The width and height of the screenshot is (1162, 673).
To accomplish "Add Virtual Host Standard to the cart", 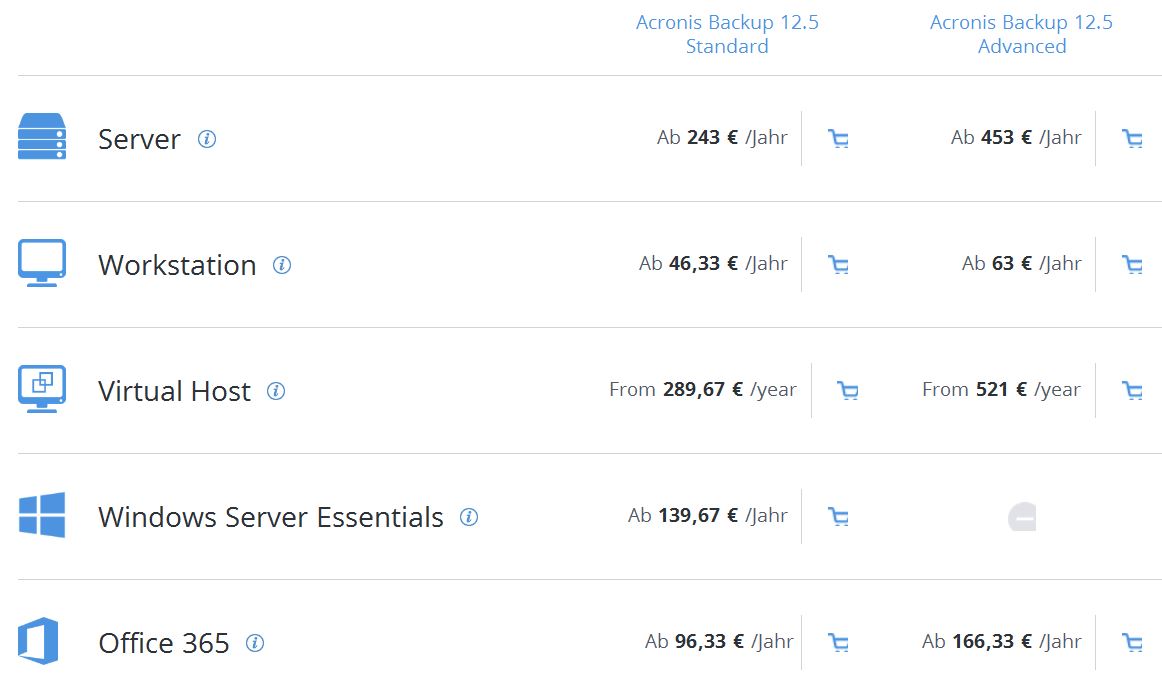I will [848, 391].
